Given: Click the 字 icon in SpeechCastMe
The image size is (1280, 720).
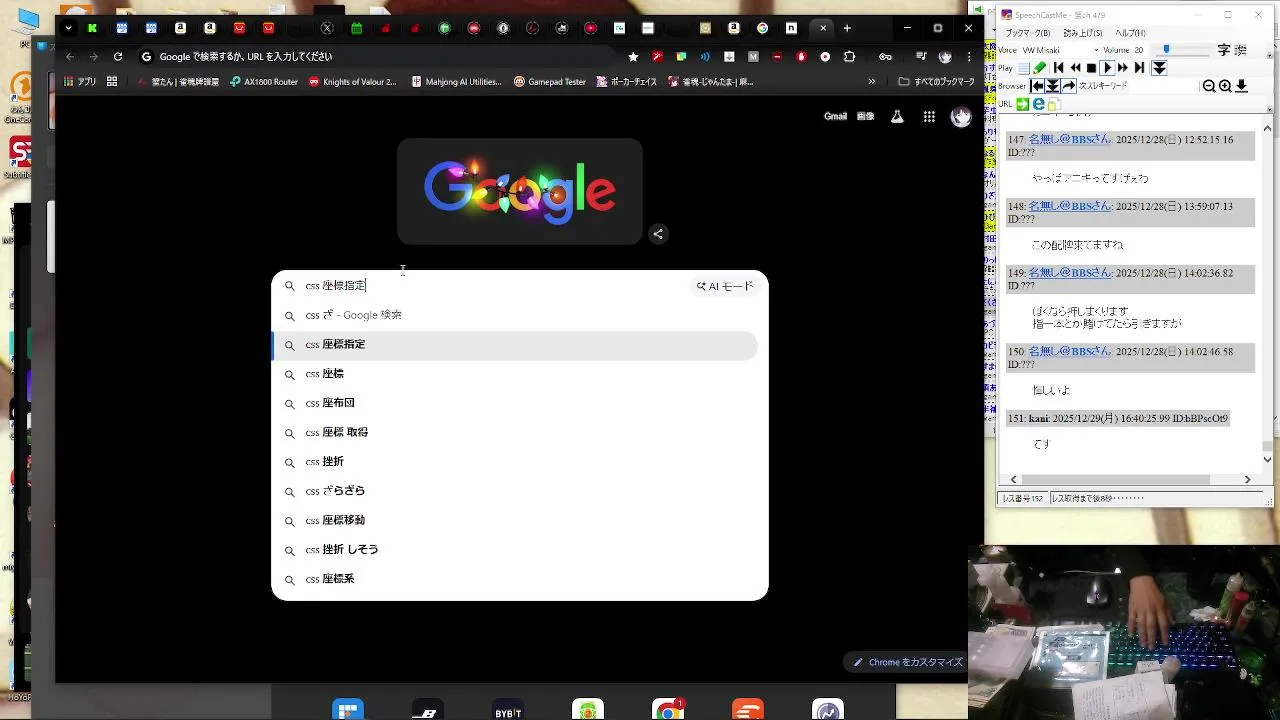Looking at the screenshot, I should 1224,50.
